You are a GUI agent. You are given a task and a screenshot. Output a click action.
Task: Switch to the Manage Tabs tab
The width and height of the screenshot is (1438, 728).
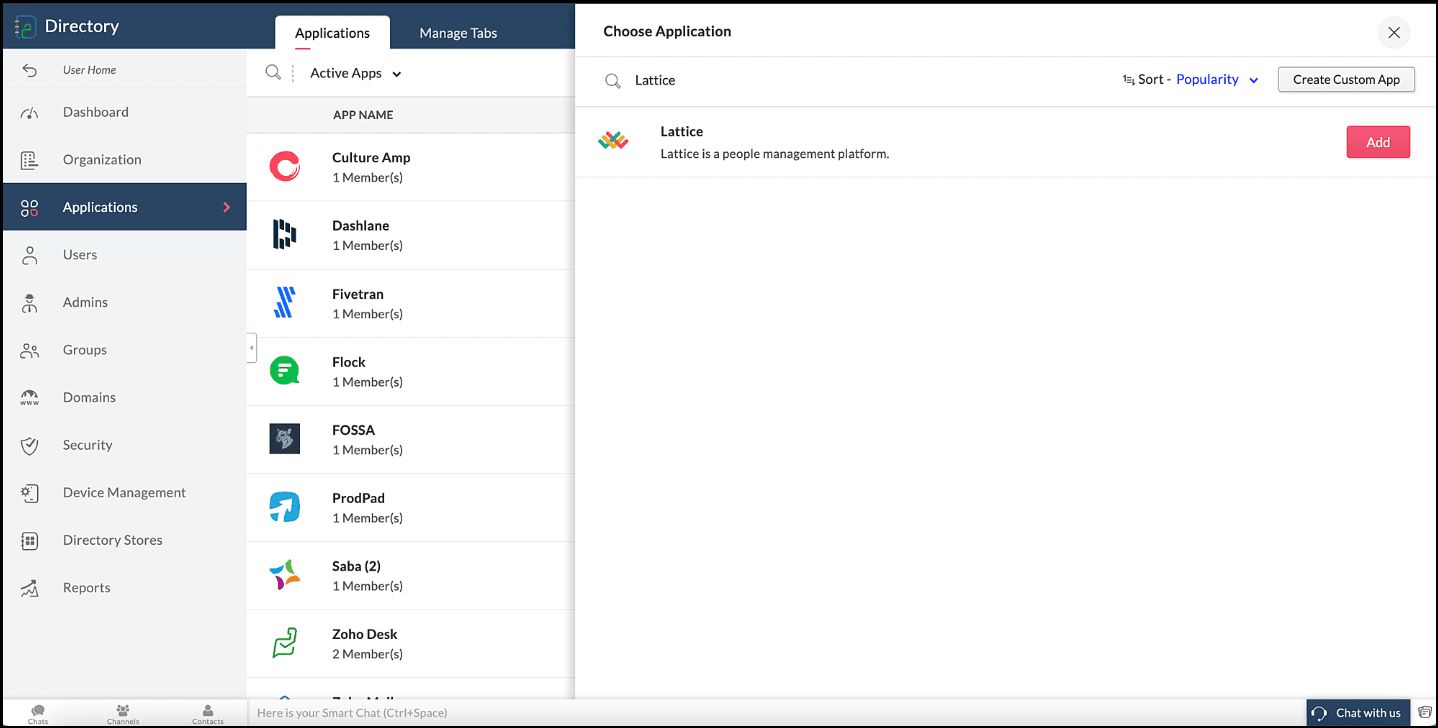pyautogui.click(x=458, y=33)
